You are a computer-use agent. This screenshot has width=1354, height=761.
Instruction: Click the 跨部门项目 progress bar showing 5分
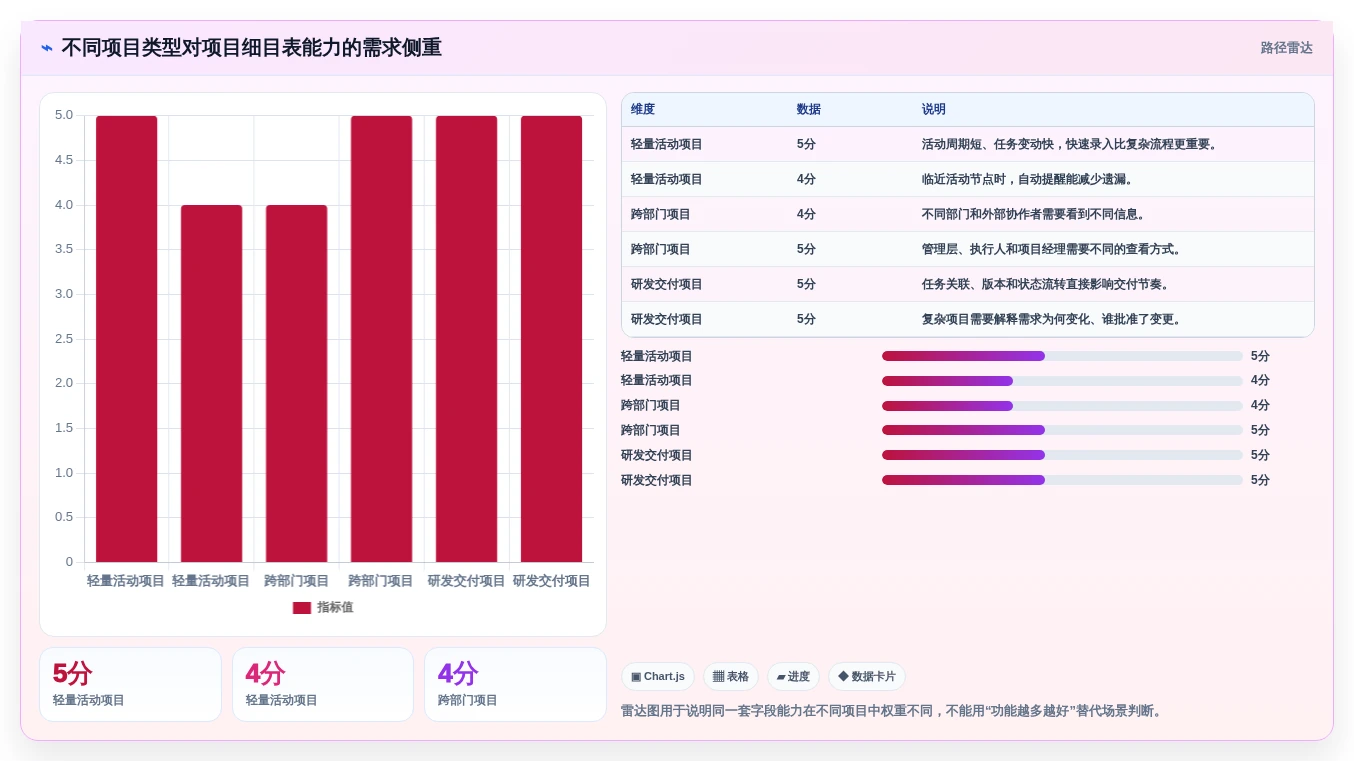click(x=1062, y=430)
